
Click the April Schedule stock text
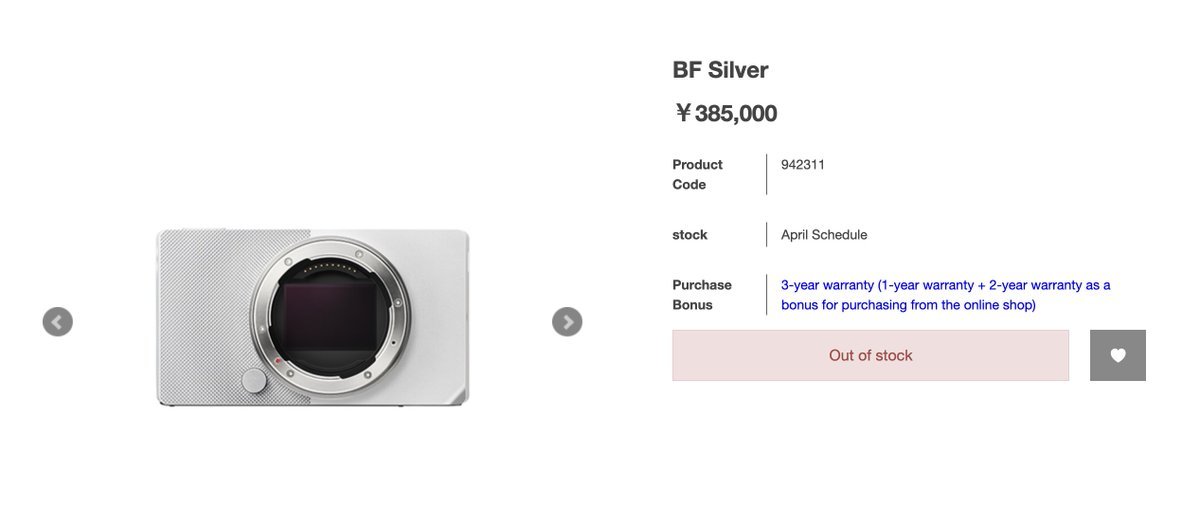(x=824, y=235)
